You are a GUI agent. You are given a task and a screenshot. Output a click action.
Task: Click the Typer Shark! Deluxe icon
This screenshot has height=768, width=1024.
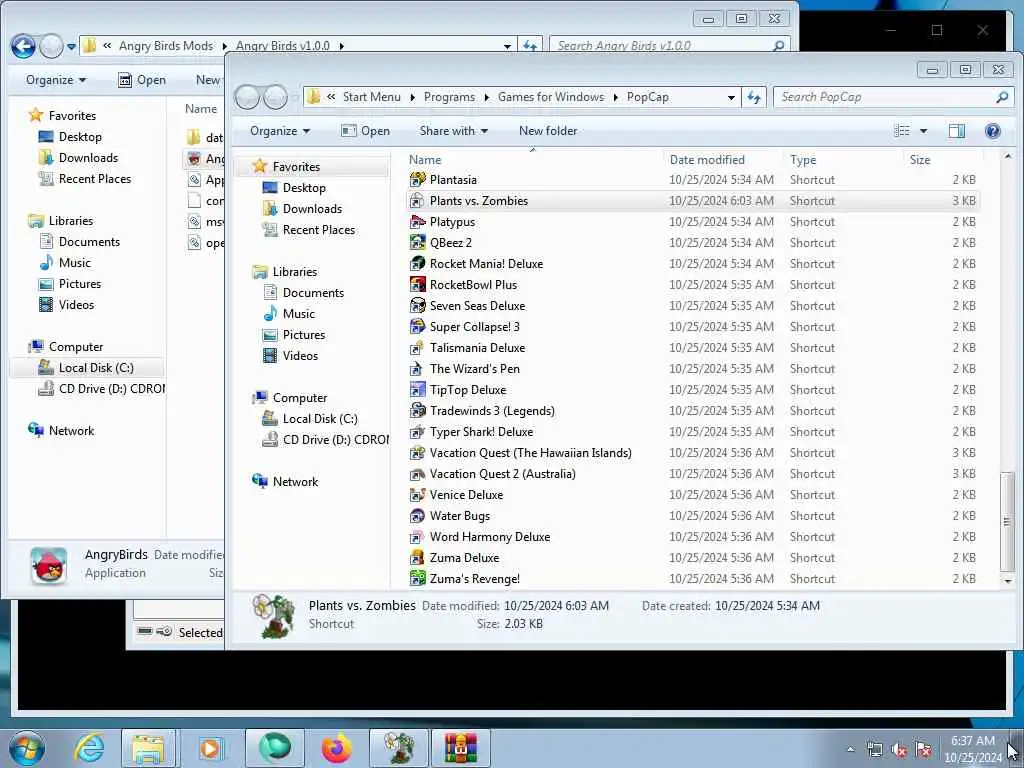pos(417,432)
